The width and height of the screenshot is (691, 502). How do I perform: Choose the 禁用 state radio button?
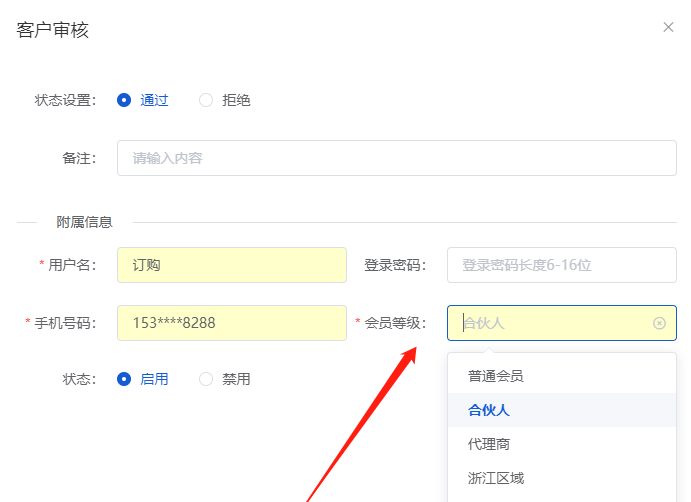[206, 379]
